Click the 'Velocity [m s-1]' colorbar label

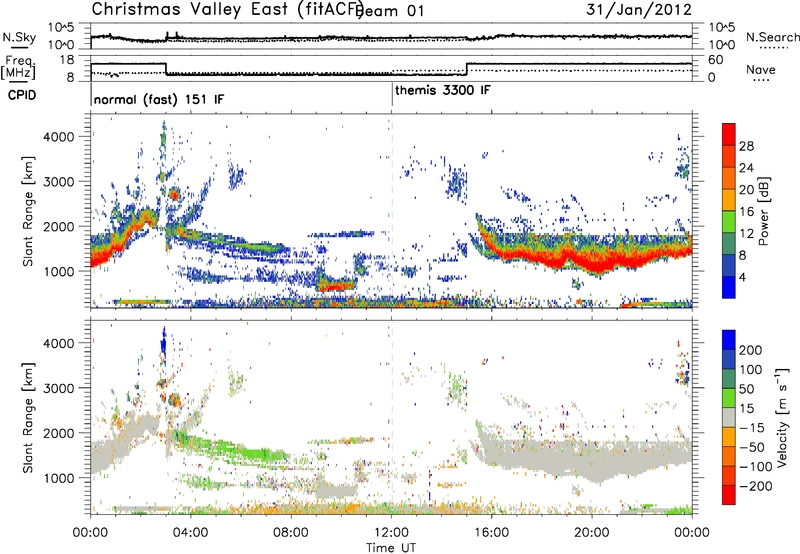point(782,417)
